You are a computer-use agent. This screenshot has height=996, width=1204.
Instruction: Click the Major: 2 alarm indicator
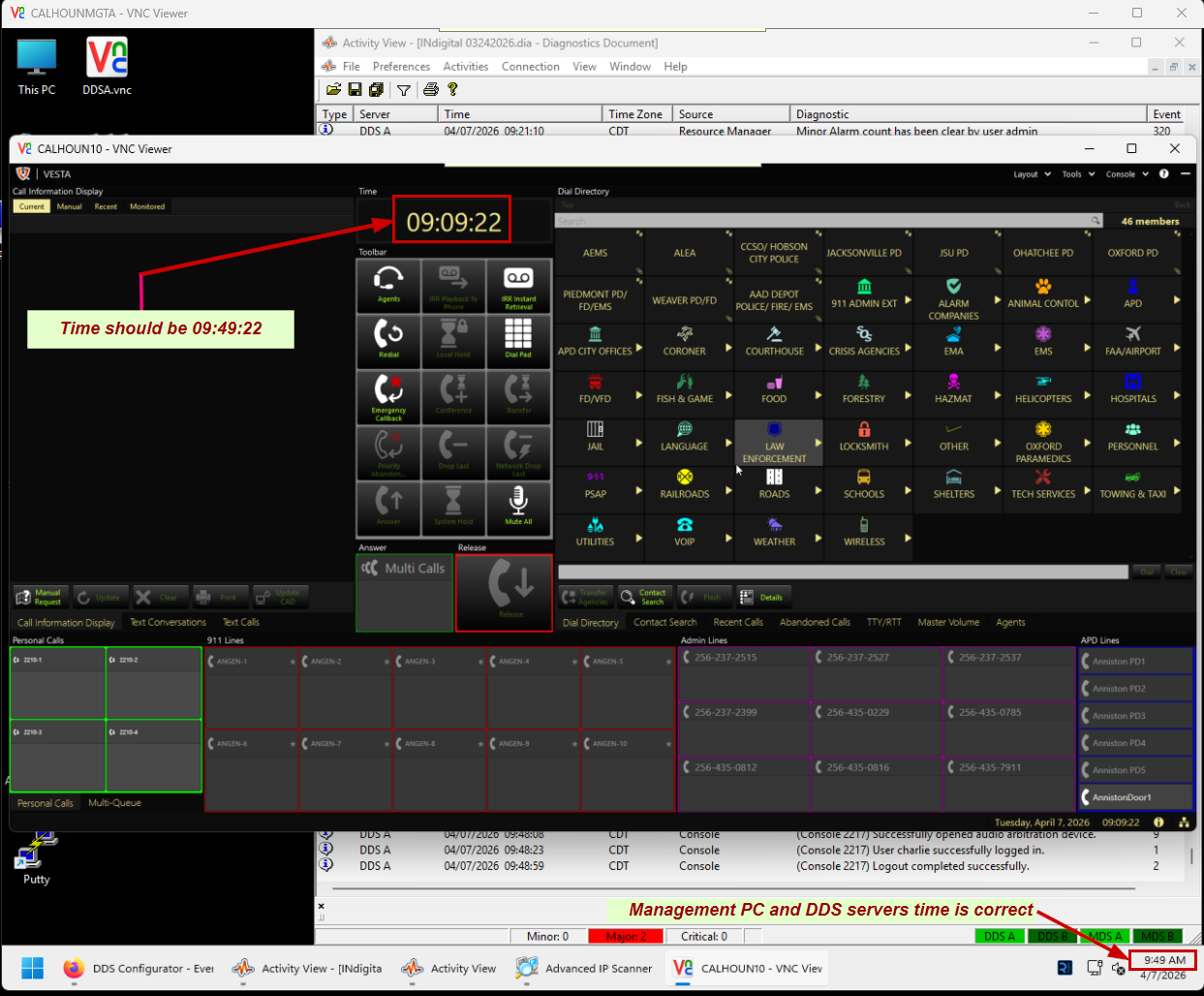tap(626, 936)
